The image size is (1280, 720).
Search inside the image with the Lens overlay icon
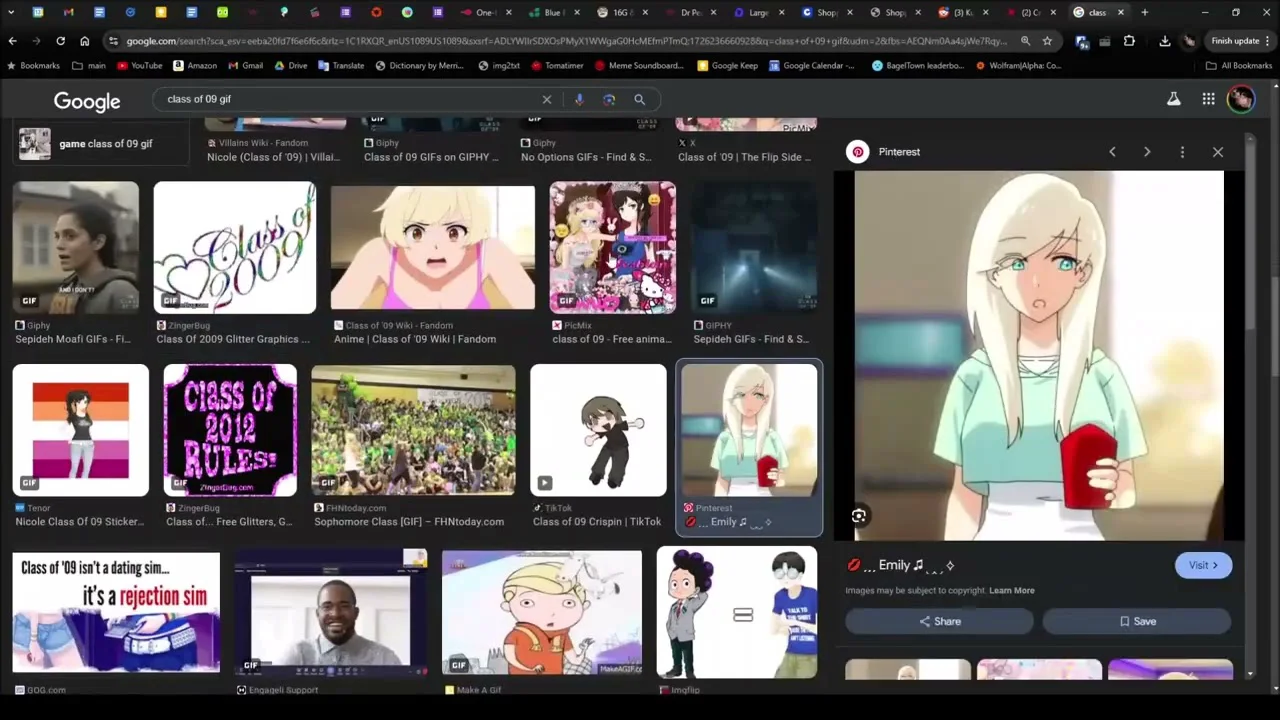point(859,516)
